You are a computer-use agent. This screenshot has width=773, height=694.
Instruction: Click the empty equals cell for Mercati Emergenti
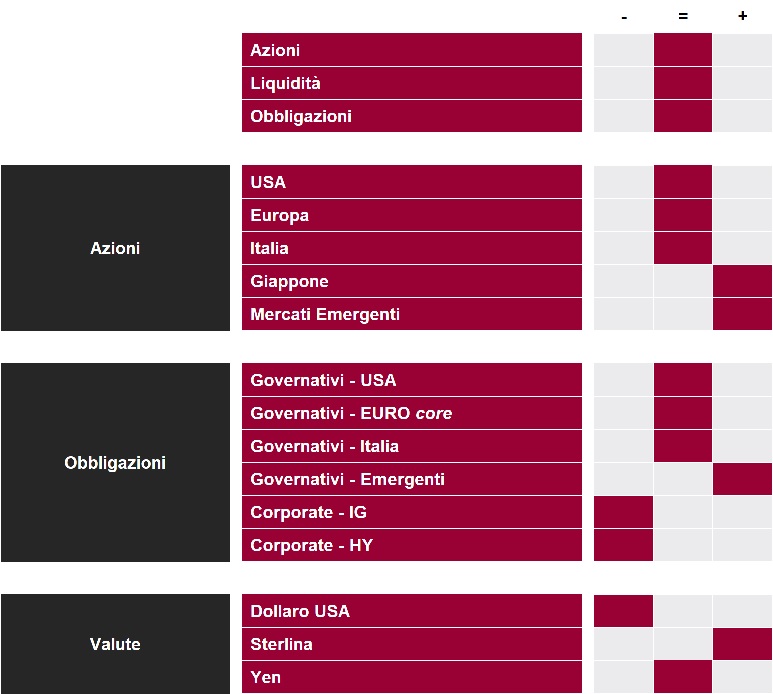(683, 314)
